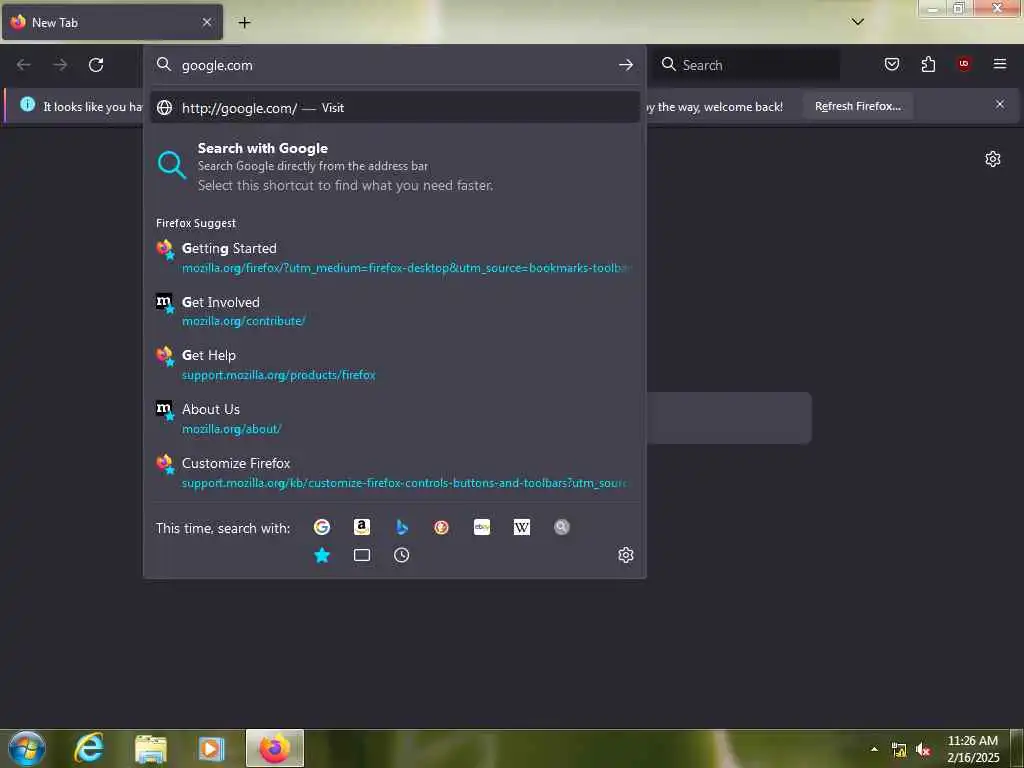Search this time with Google icon
Image resolution: width=1024 pixels, height=768 pixels.
321,527
